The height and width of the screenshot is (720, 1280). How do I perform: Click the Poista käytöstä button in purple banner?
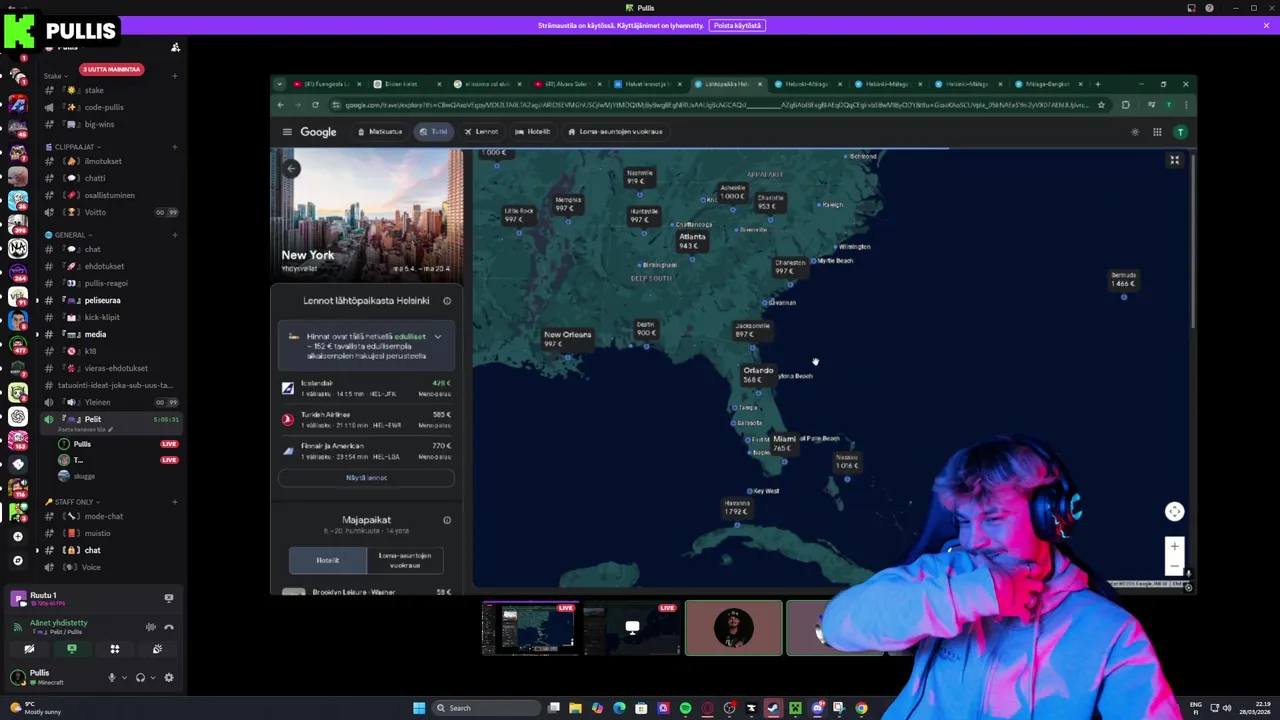click(737, 25)
